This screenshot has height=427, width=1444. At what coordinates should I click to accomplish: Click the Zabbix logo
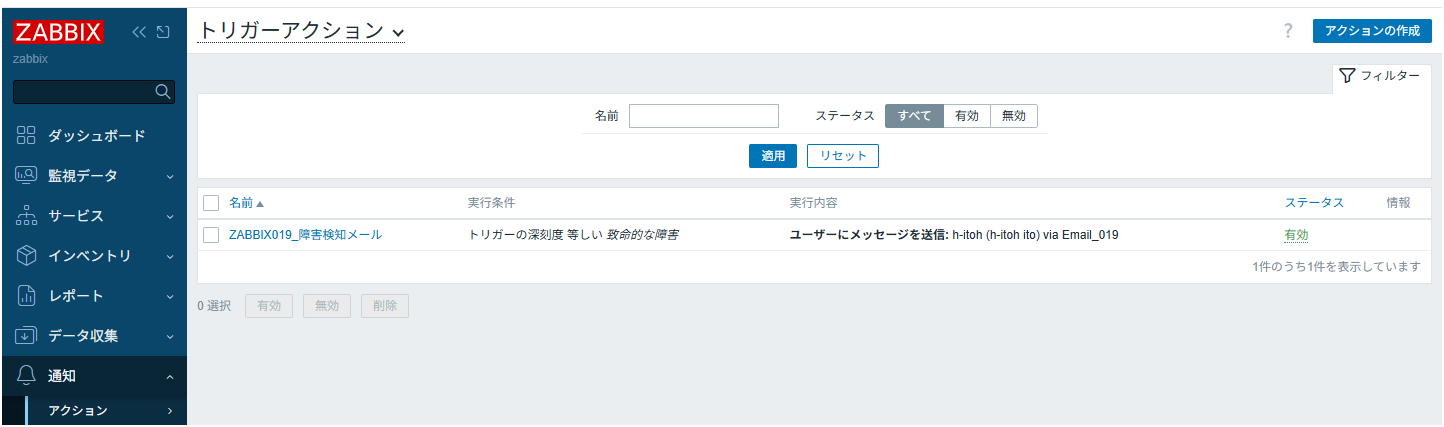(x=58, y=32)
